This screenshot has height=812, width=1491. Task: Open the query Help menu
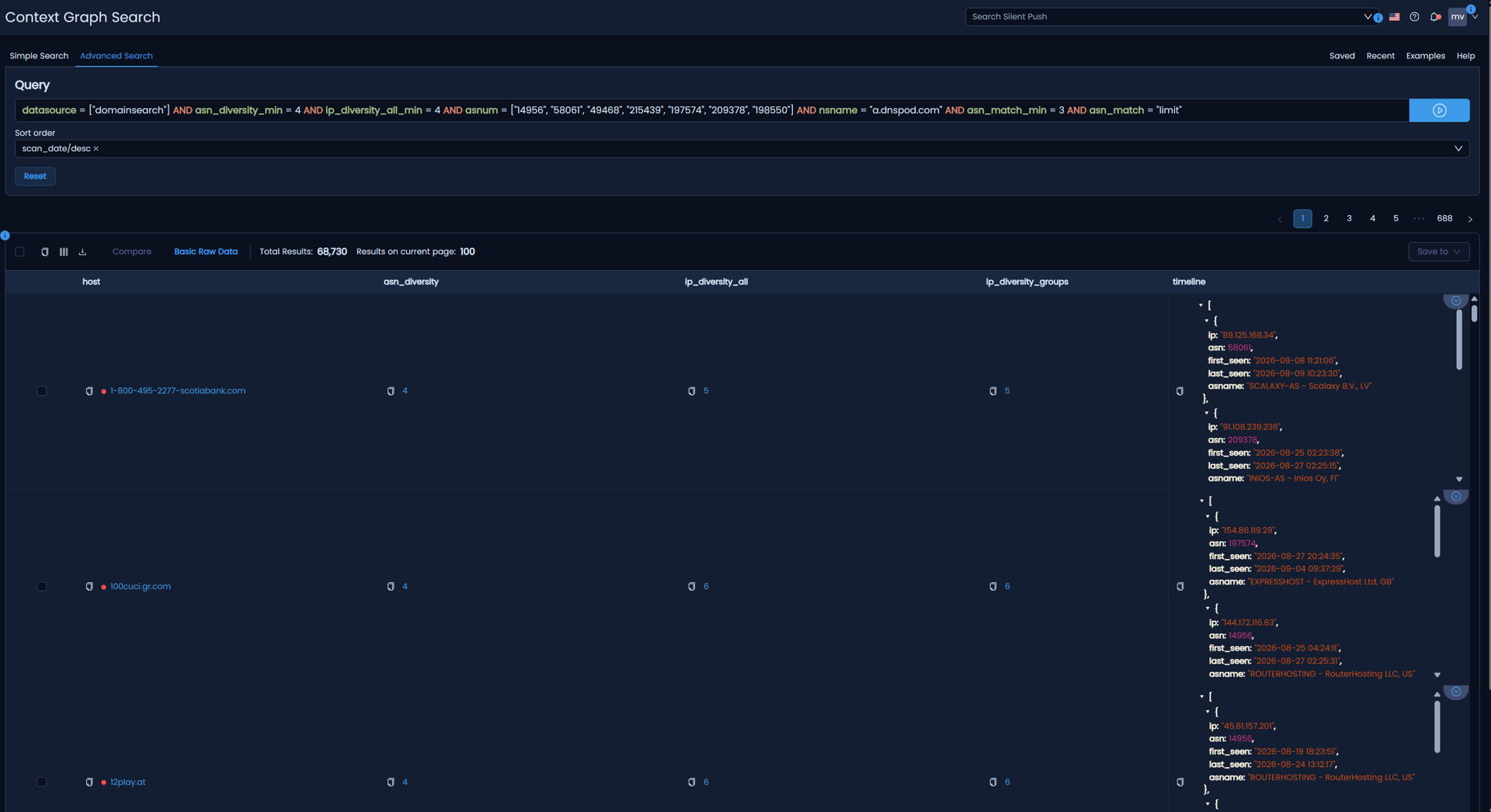click(1465, 56)
